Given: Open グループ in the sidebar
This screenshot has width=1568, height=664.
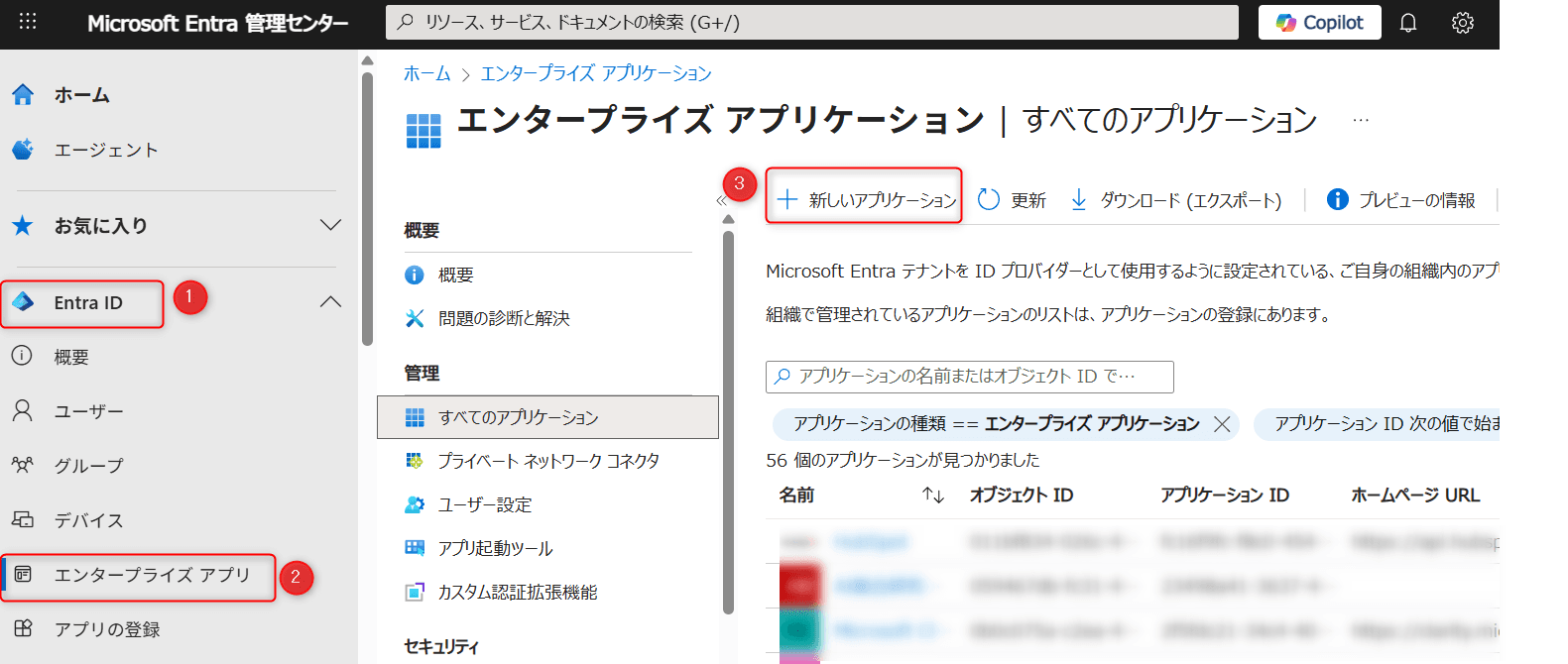Looking at the screenshot, I should 88,466.
